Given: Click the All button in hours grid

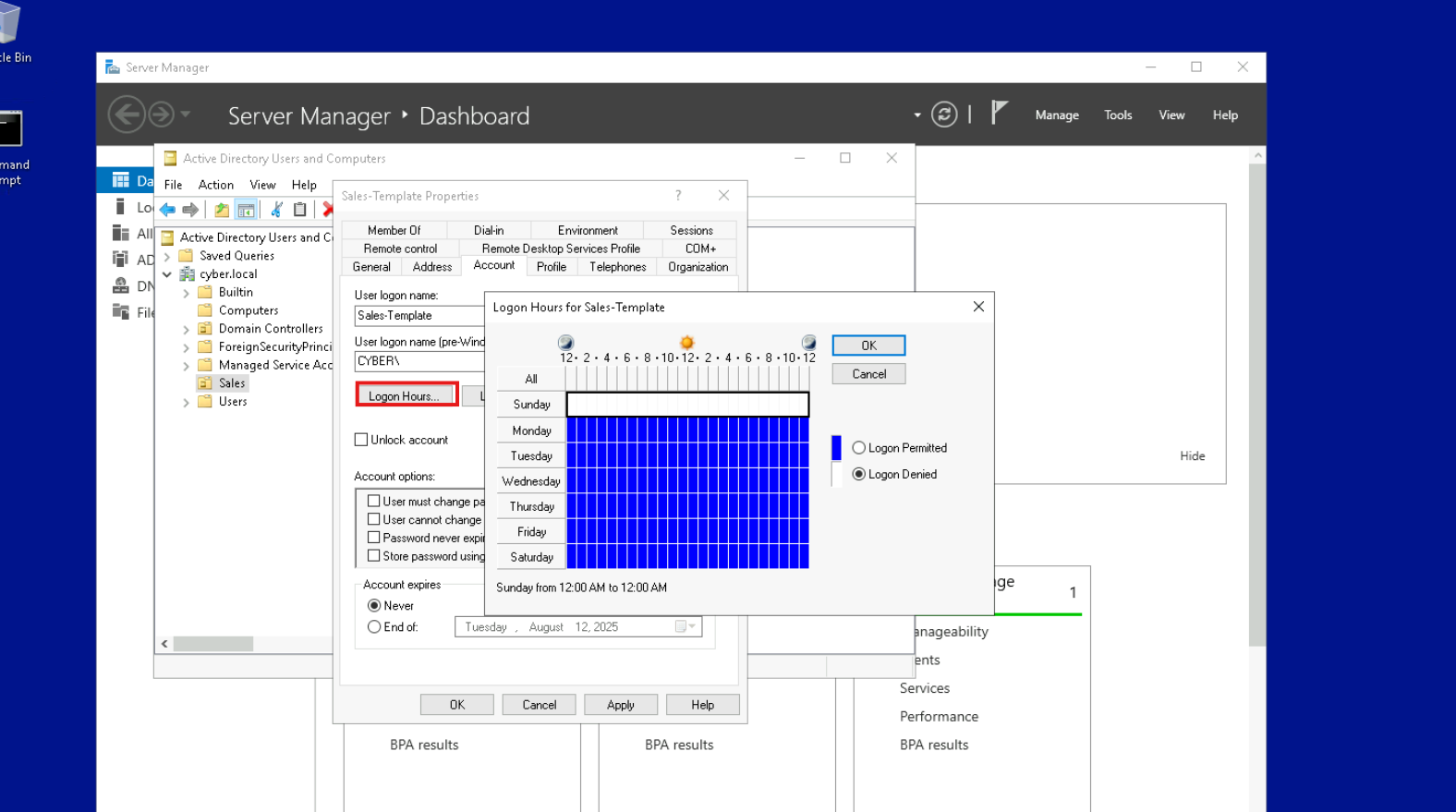Looking at the screenshot, I should (x=531, y=379).
